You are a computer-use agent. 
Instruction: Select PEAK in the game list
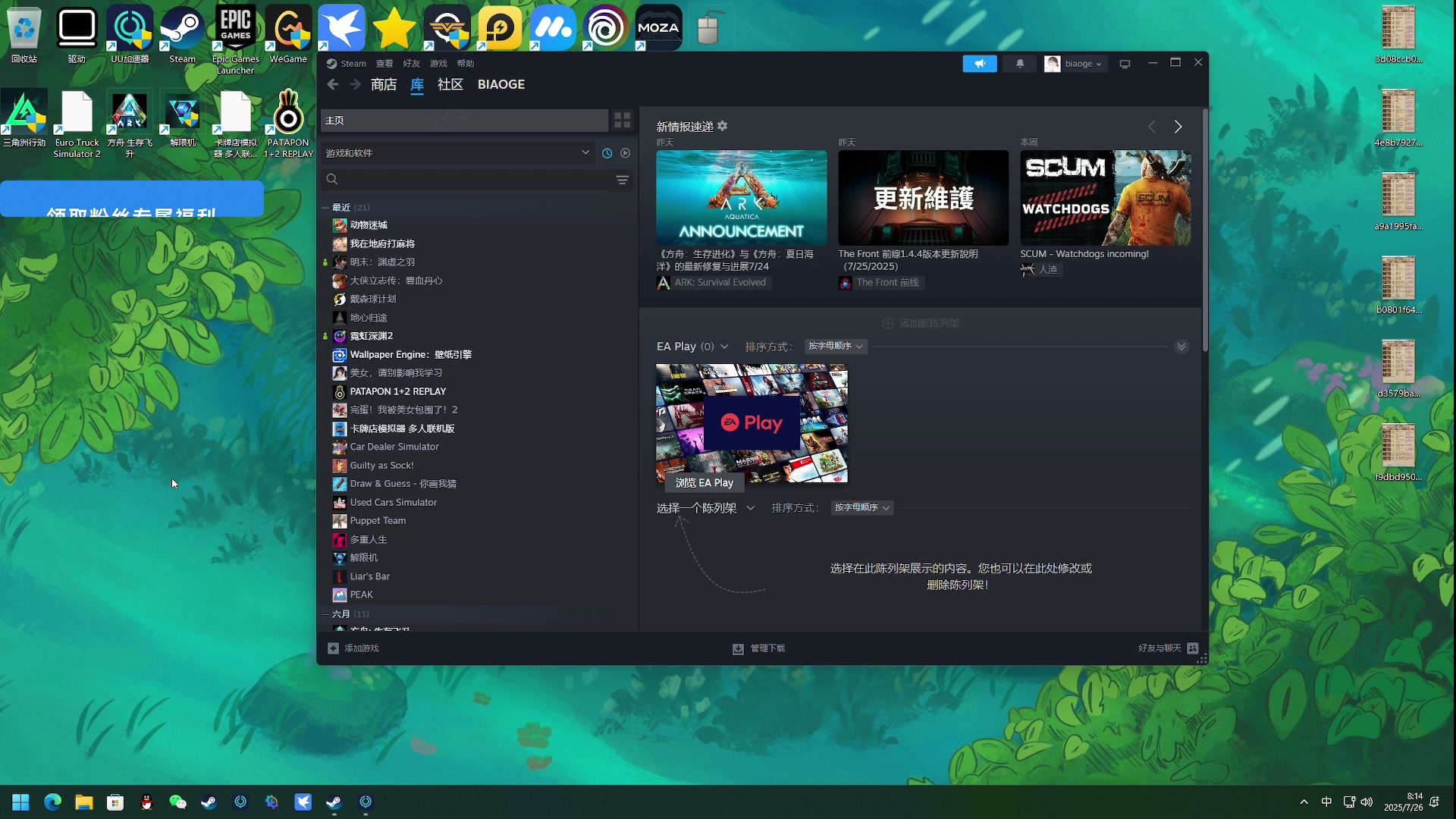tap(361, 595)
